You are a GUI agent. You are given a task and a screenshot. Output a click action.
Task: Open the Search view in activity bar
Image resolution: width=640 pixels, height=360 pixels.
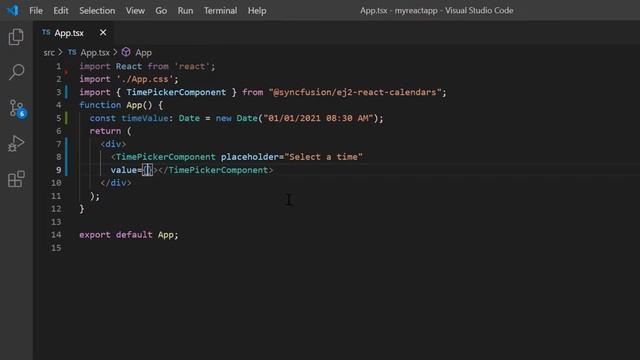(16, 72)
